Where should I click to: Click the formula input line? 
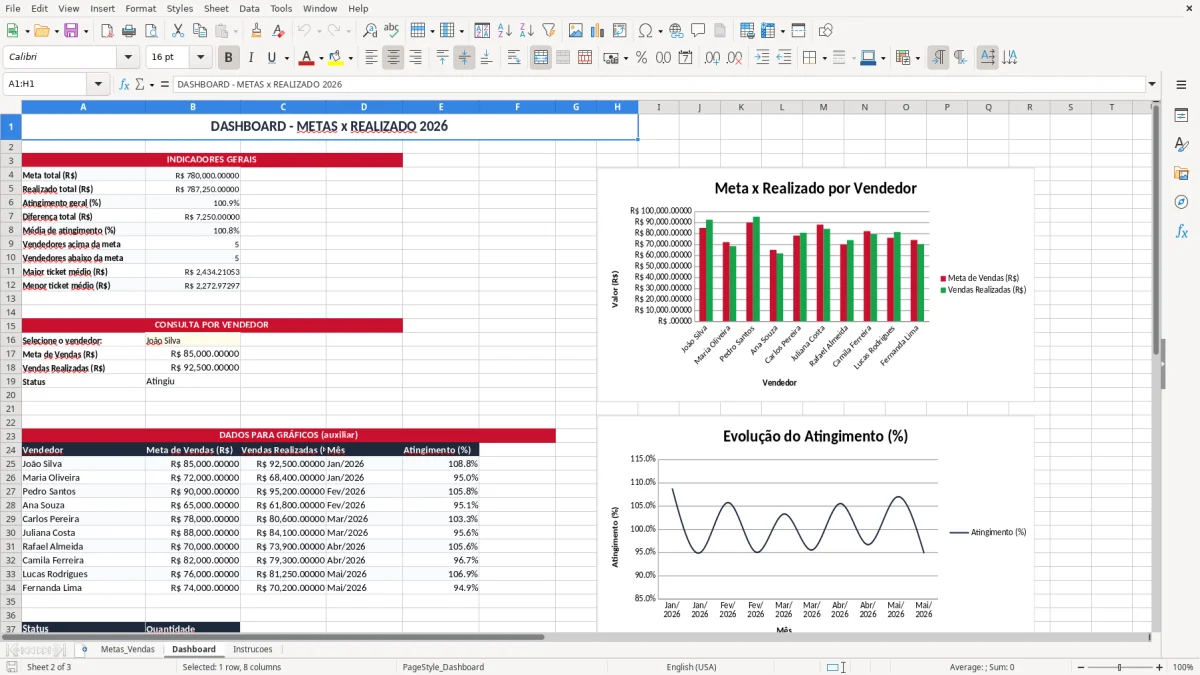tap(658, 84)
